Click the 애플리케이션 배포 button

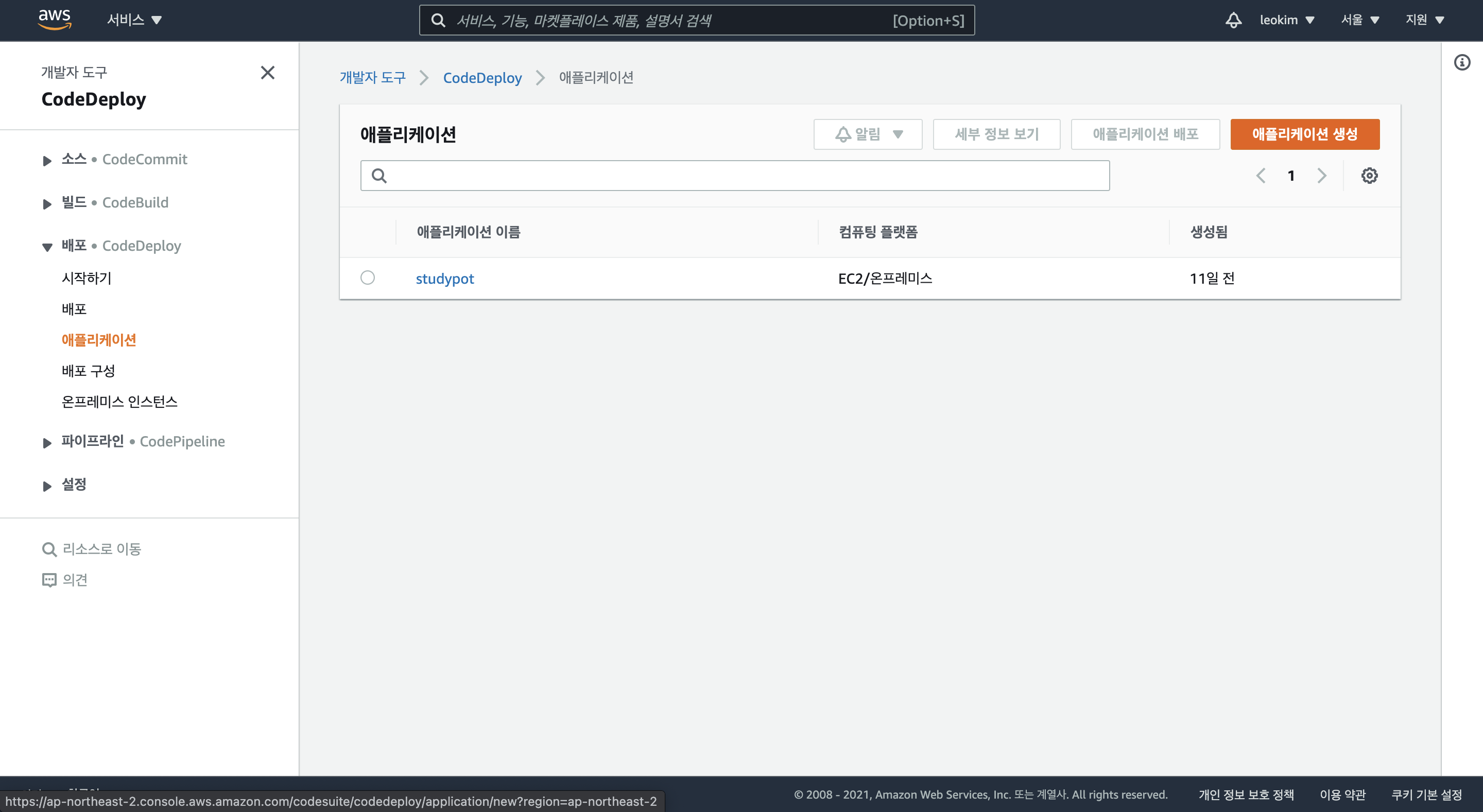1145,134
